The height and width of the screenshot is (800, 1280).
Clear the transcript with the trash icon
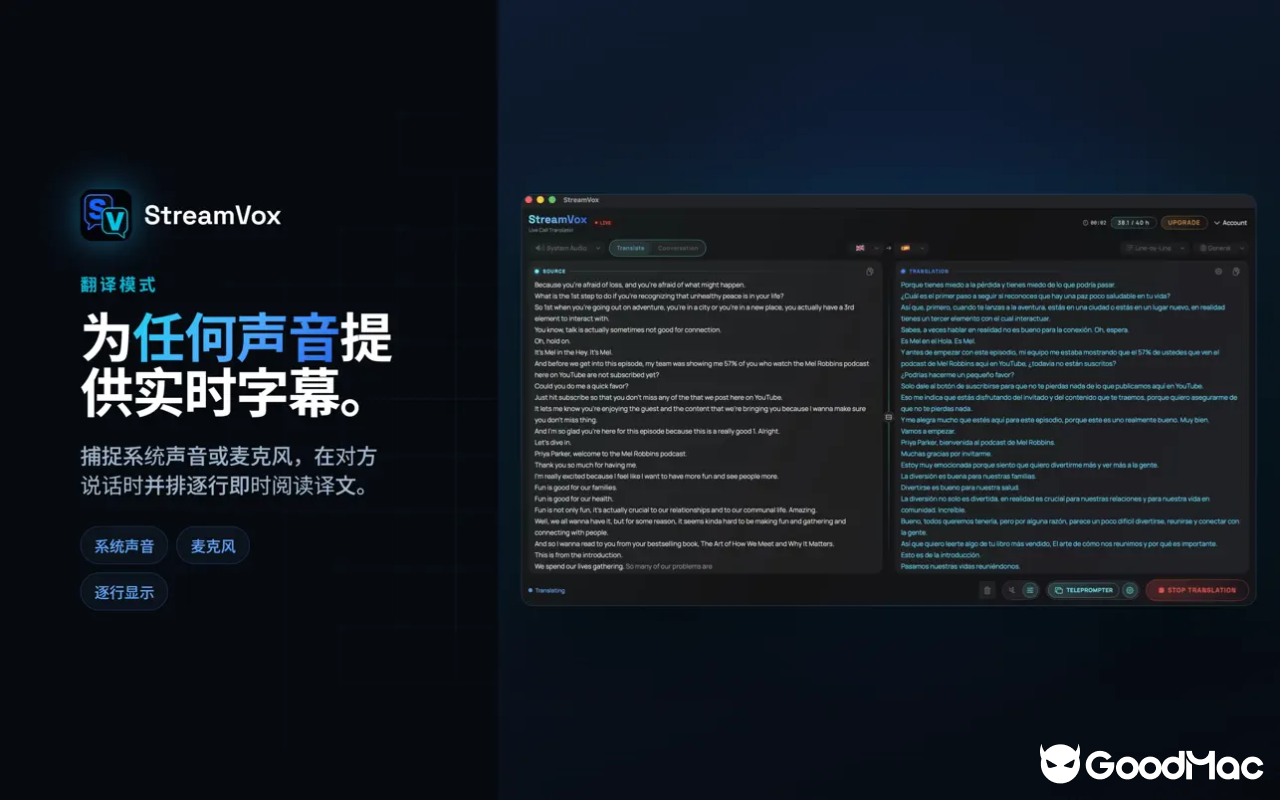987,590
